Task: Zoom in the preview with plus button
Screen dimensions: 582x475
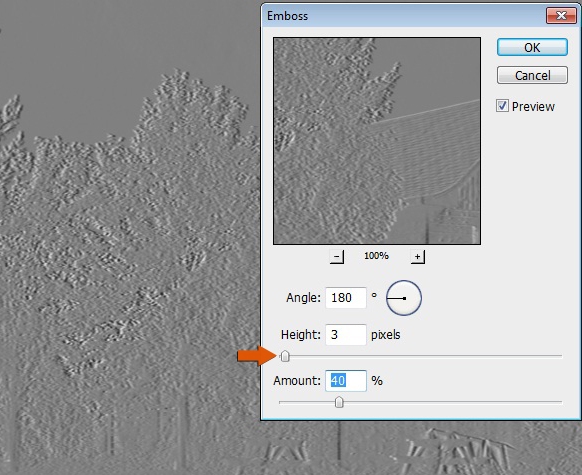Action: tap(418, 256)
